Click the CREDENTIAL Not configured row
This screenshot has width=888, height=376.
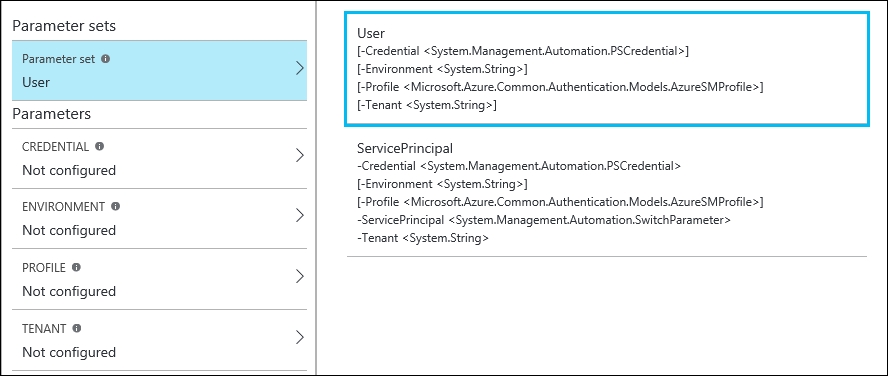159,159
